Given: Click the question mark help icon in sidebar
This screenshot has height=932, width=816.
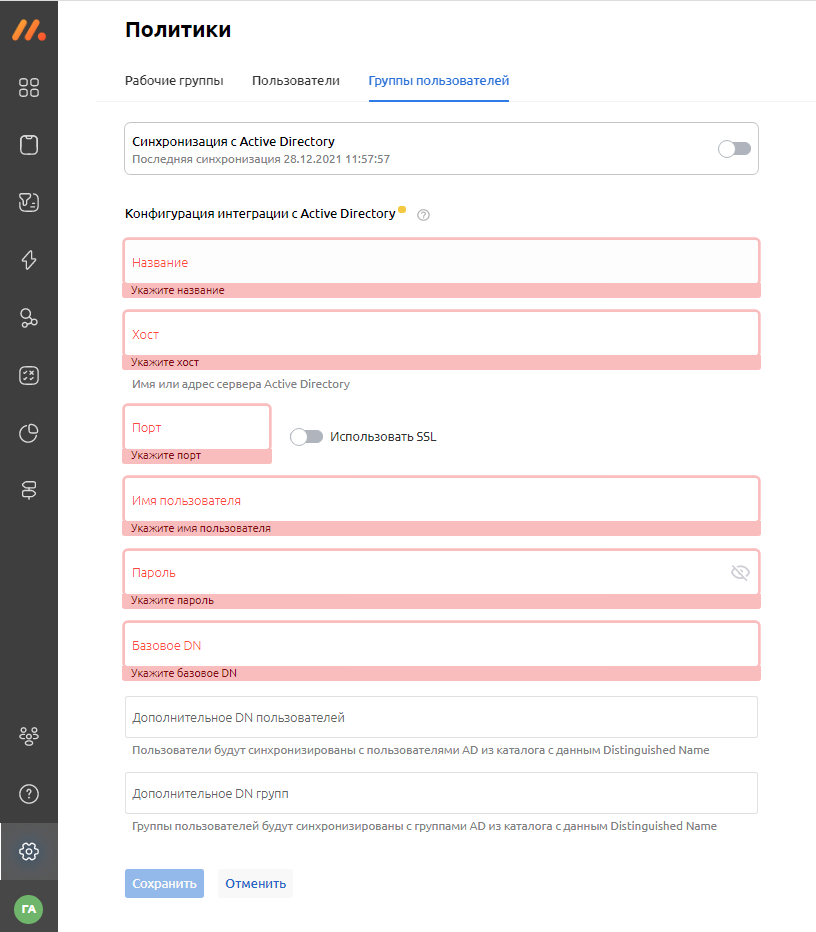Looking at the screenshot, I should 29,794.
